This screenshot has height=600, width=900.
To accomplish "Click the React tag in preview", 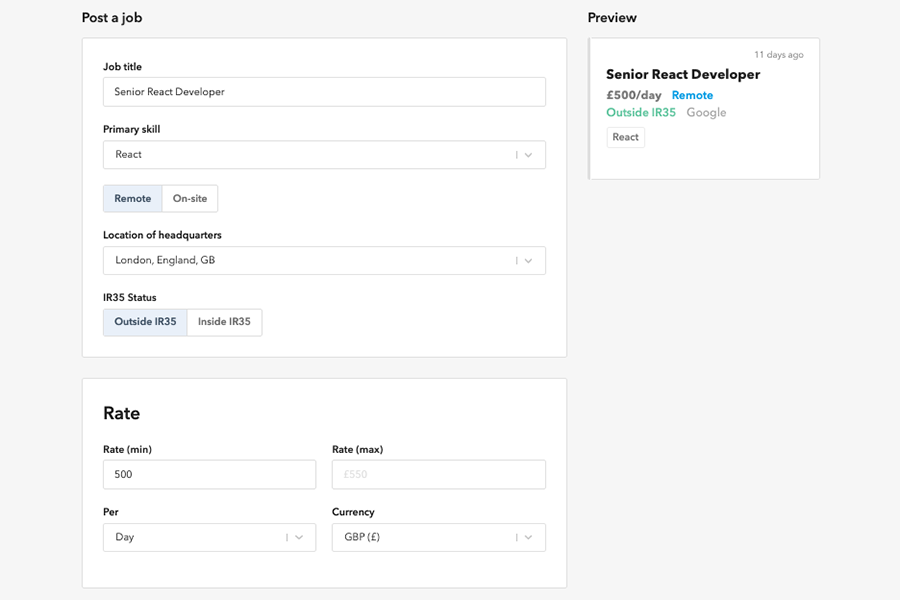I will [626, 138].
